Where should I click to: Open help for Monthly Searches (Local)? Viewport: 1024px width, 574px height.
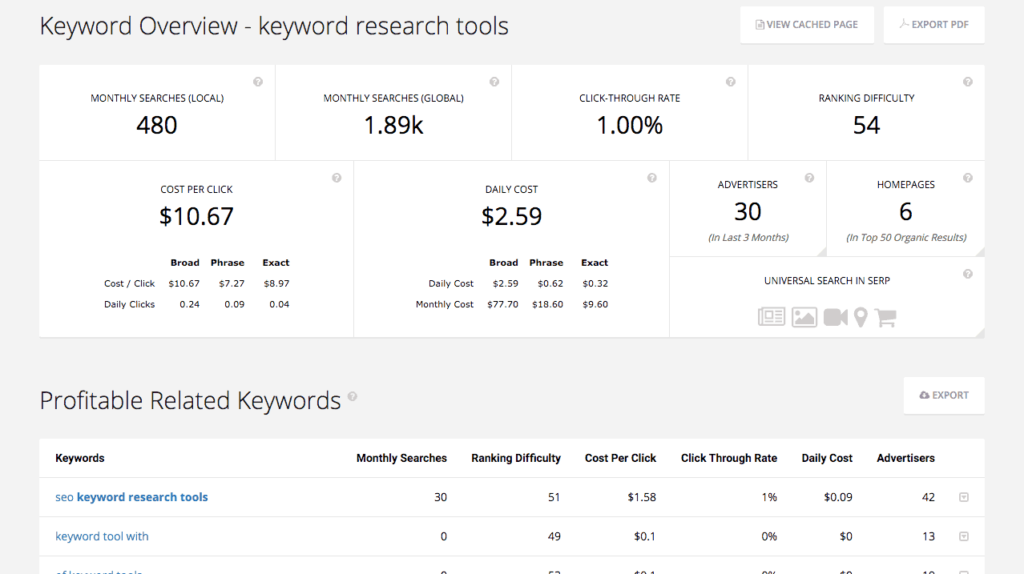point(258,82)
